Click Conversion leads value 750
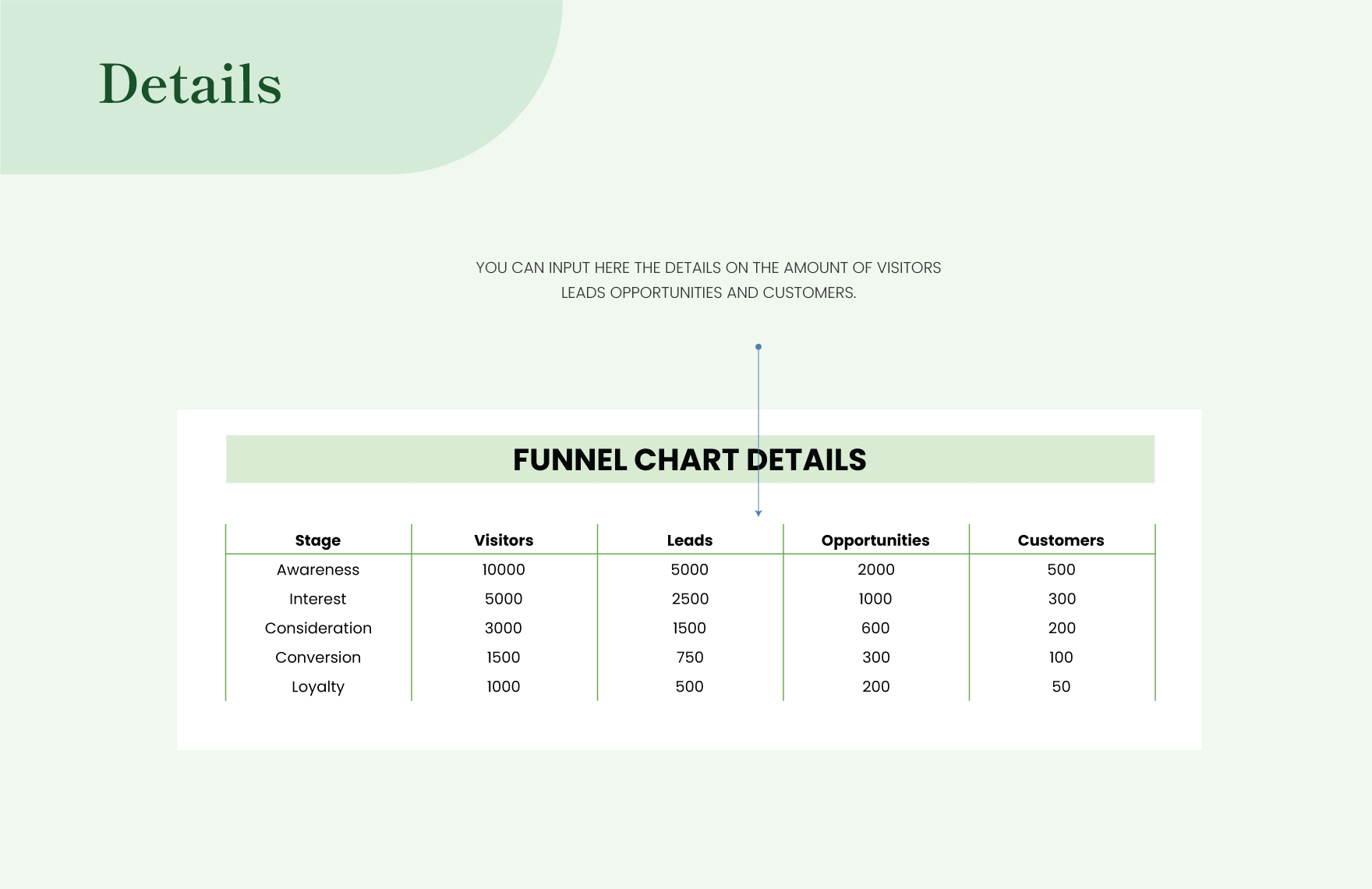This screenshot has width=1372, height=889. [x=690, y=657]
